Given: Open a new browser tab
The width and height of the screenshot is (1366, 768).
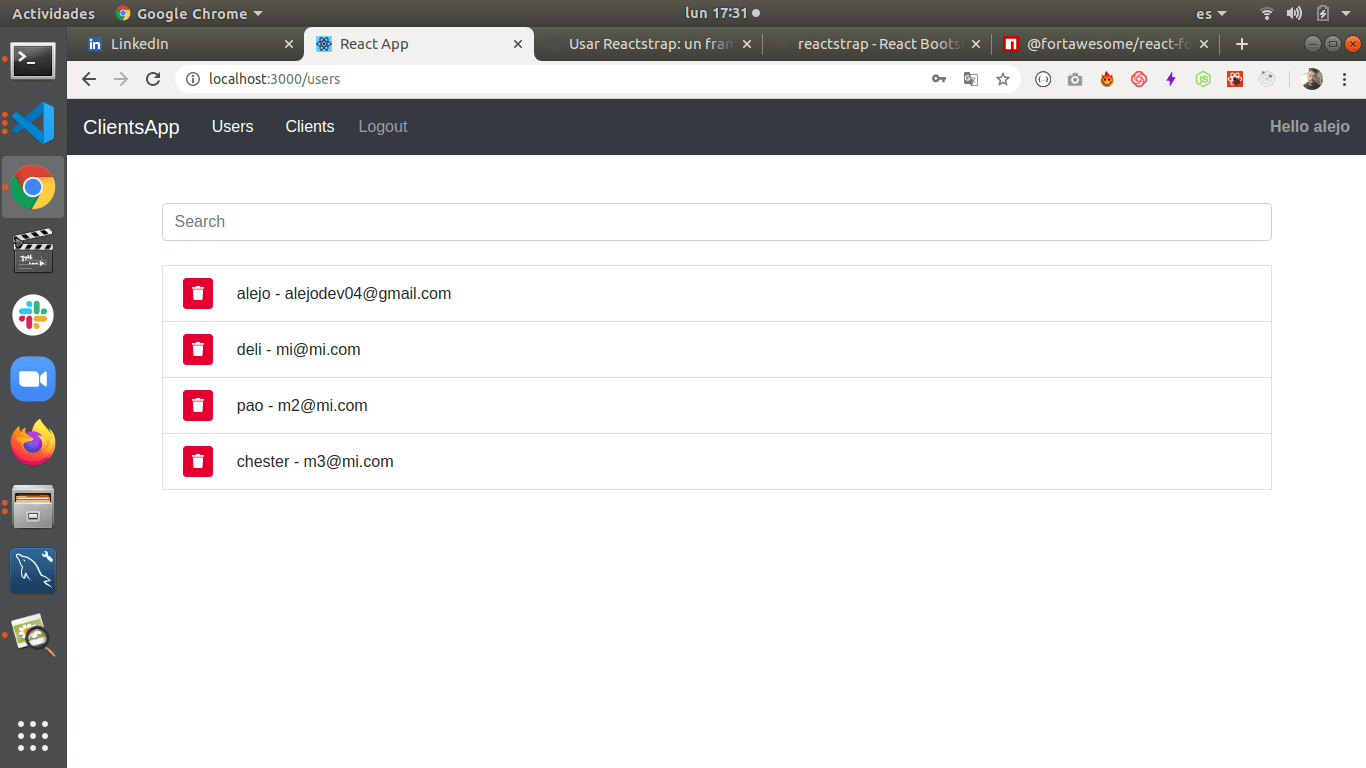Looking at the screenshot, I should coord(1242,44).
